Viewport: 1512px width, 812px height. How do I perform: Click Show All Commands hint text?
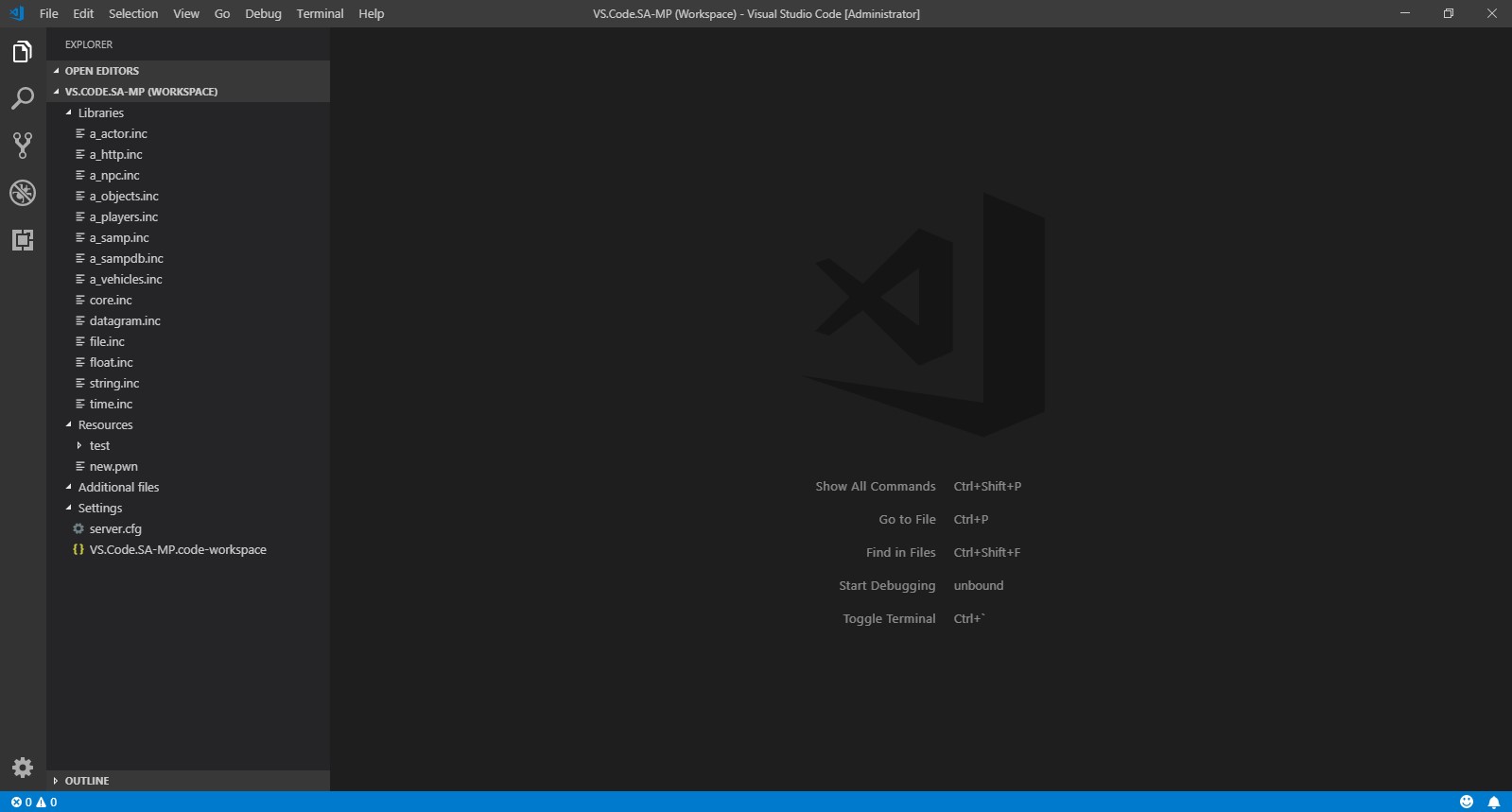click(x=876, y=486)
